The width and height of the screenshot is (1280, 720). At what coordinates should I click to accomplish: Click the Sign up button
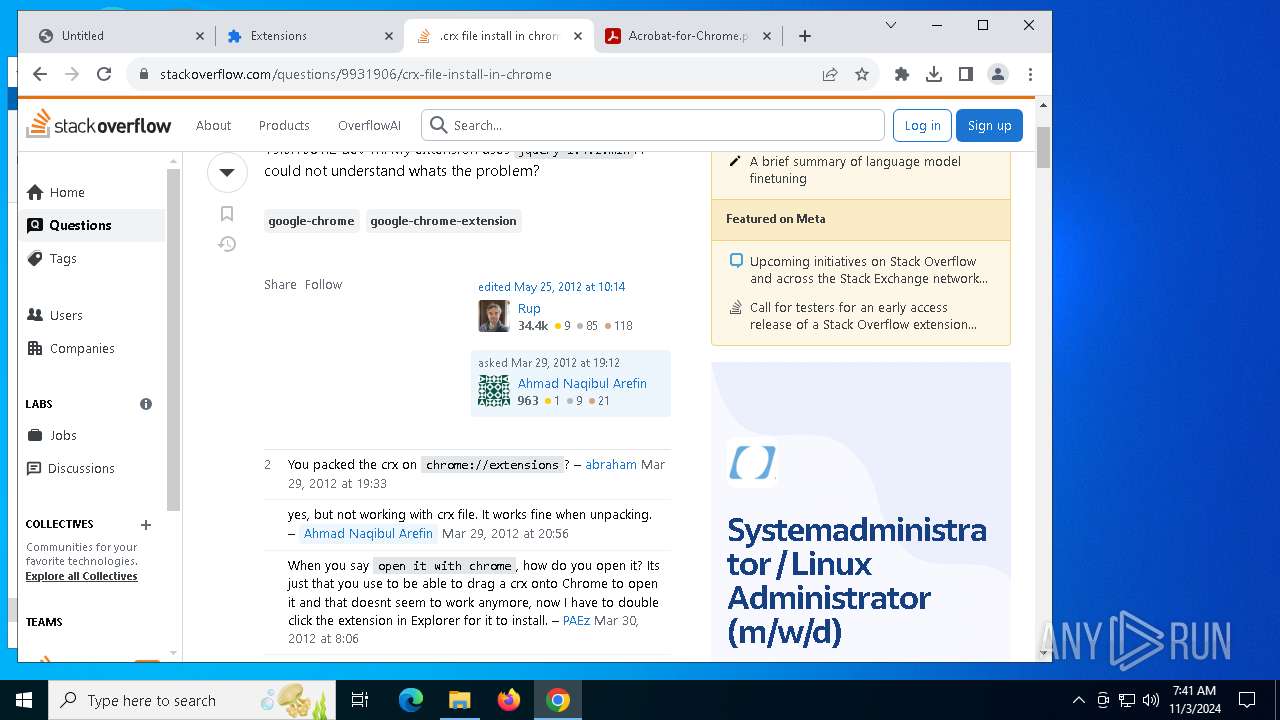(989, 125)
